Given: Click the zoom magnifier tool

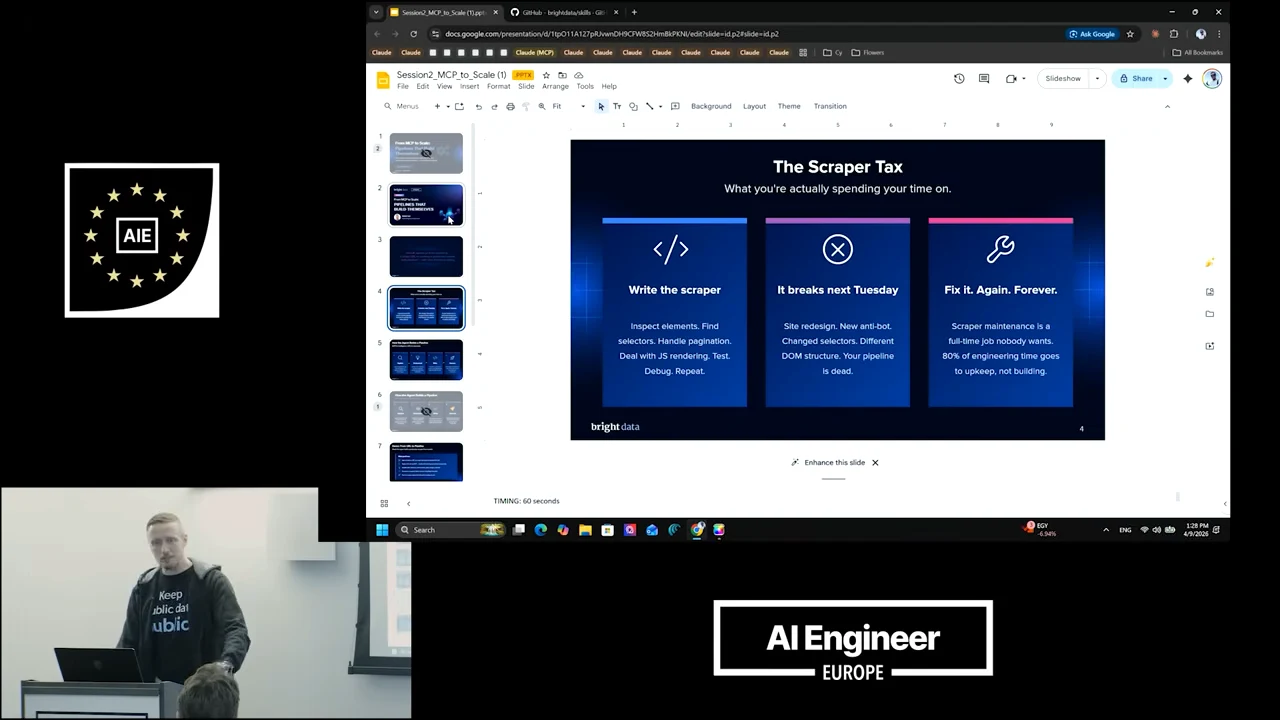Looking at the screenshot, I should 542,106.
